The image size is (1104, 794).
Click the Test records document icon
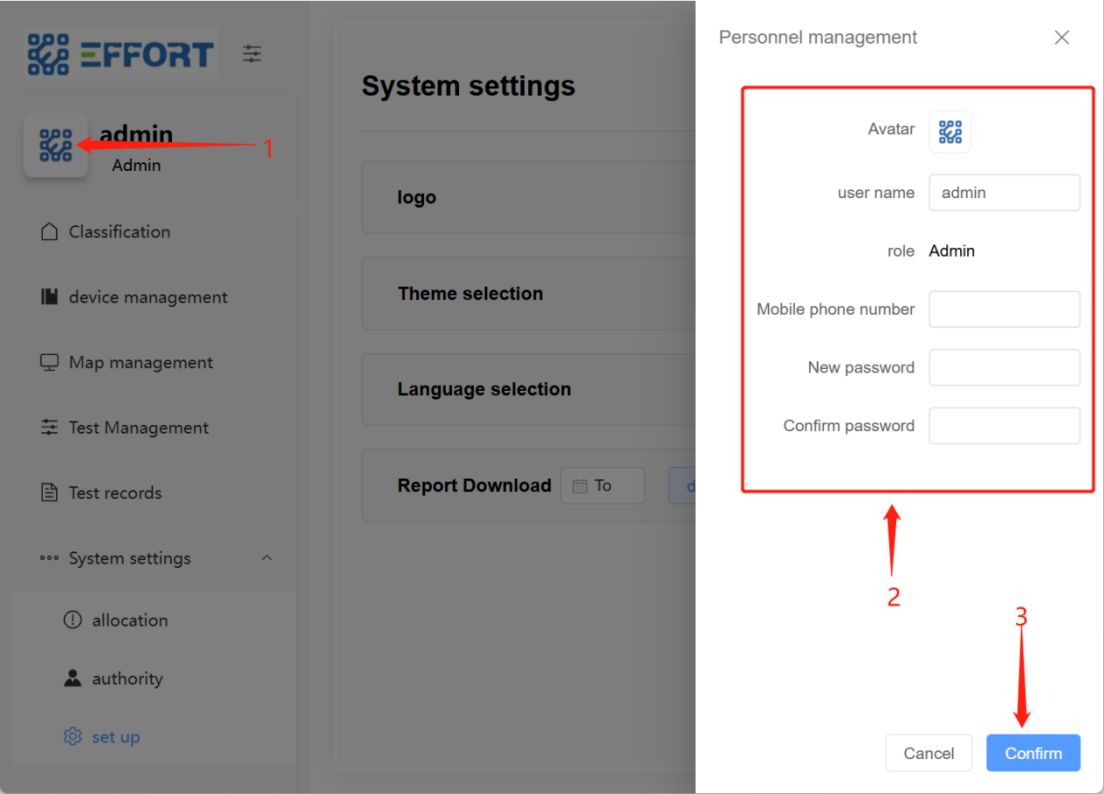click(x=49, y=493)
